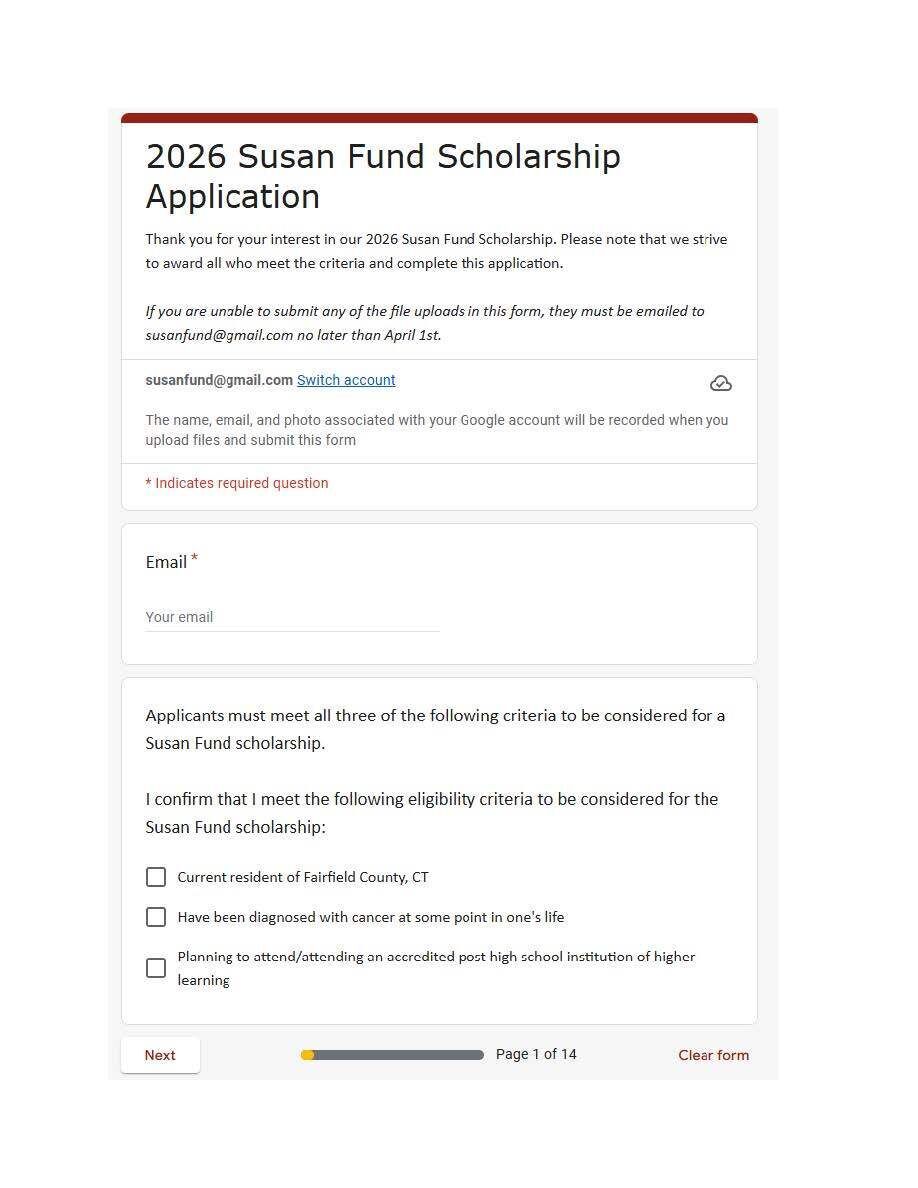Click the Page 1 of 14 label

coord(536,1054)
